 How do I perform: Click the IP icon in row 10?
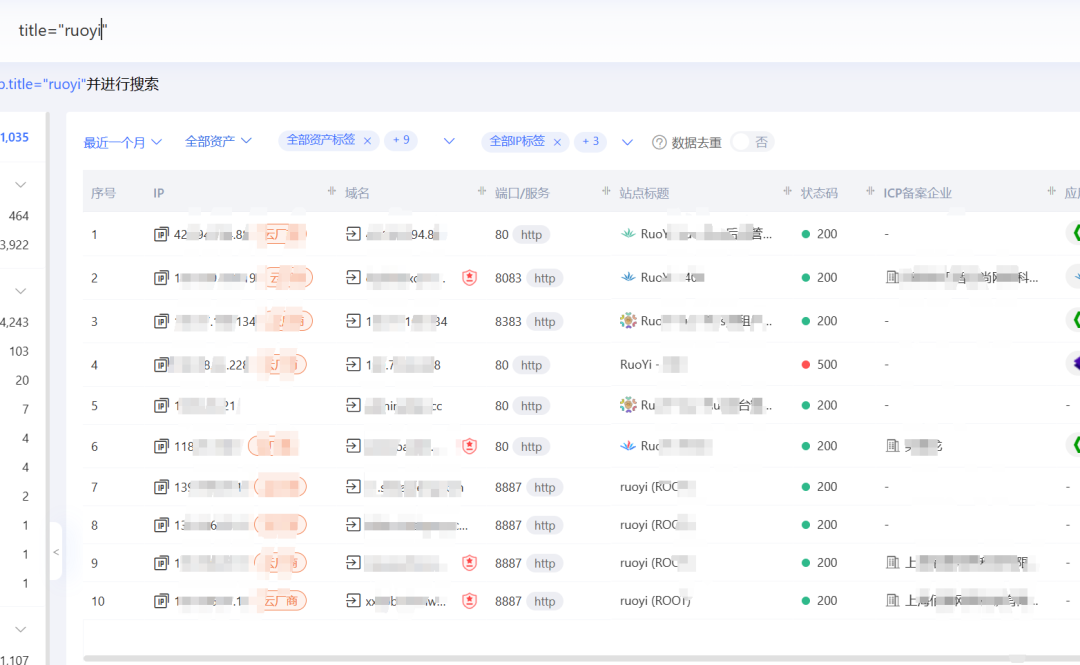click(x=160, y=601)
